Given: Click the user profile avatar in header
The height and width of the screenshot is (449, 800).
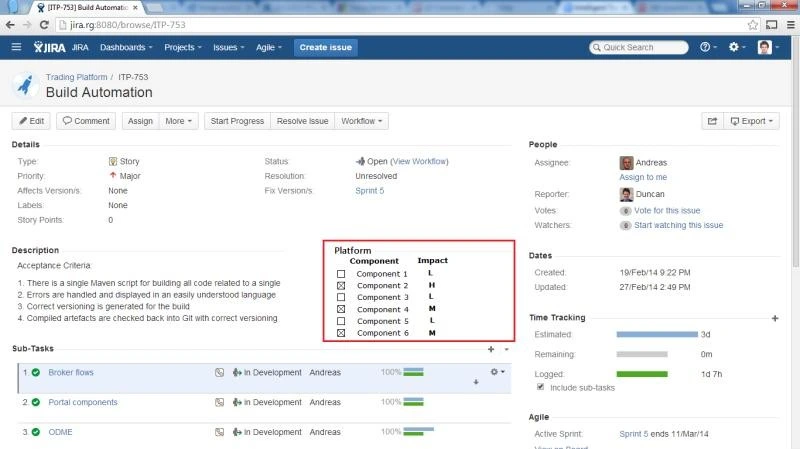Looking at the screenshot, I should [x=765, y=47].
